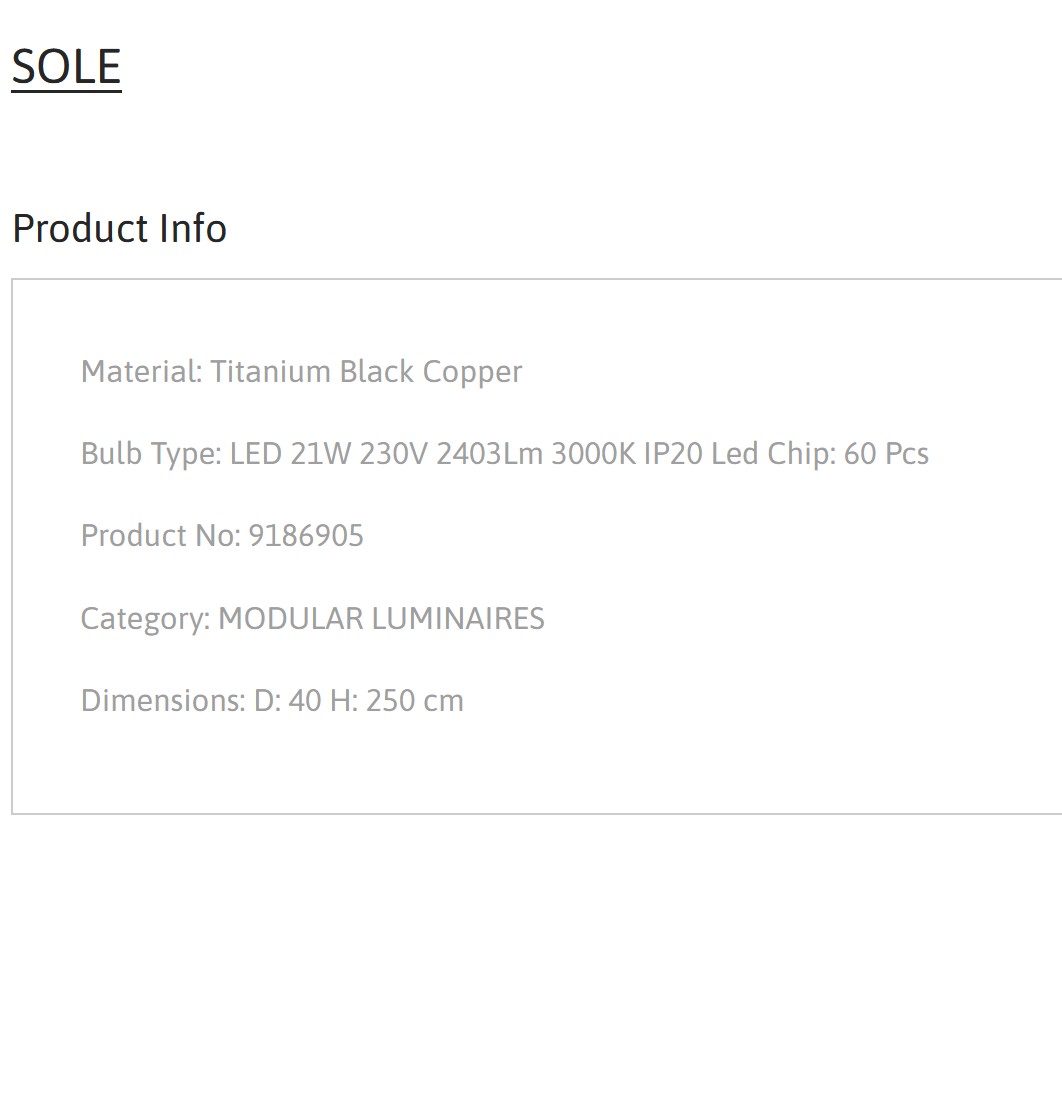Click the LED 21W wattage text

click(291, 454)
